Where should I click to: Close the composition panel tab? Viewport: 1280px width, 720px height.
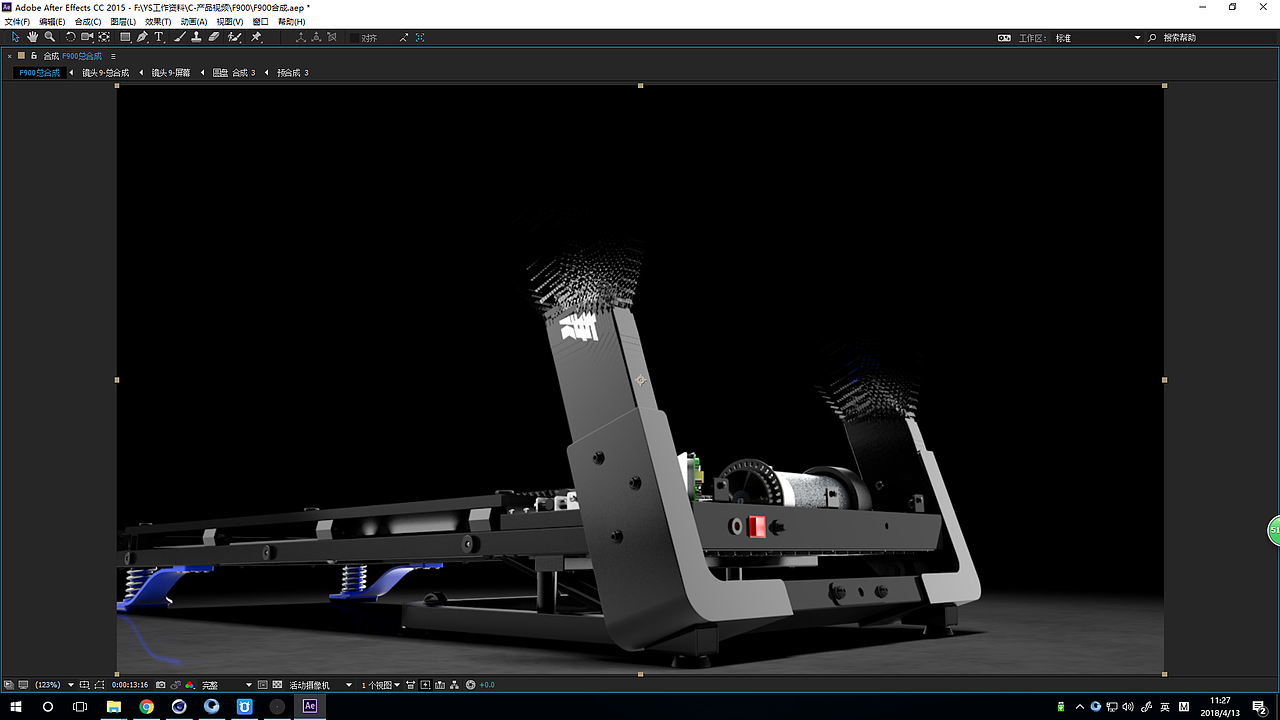coord(10,56)
